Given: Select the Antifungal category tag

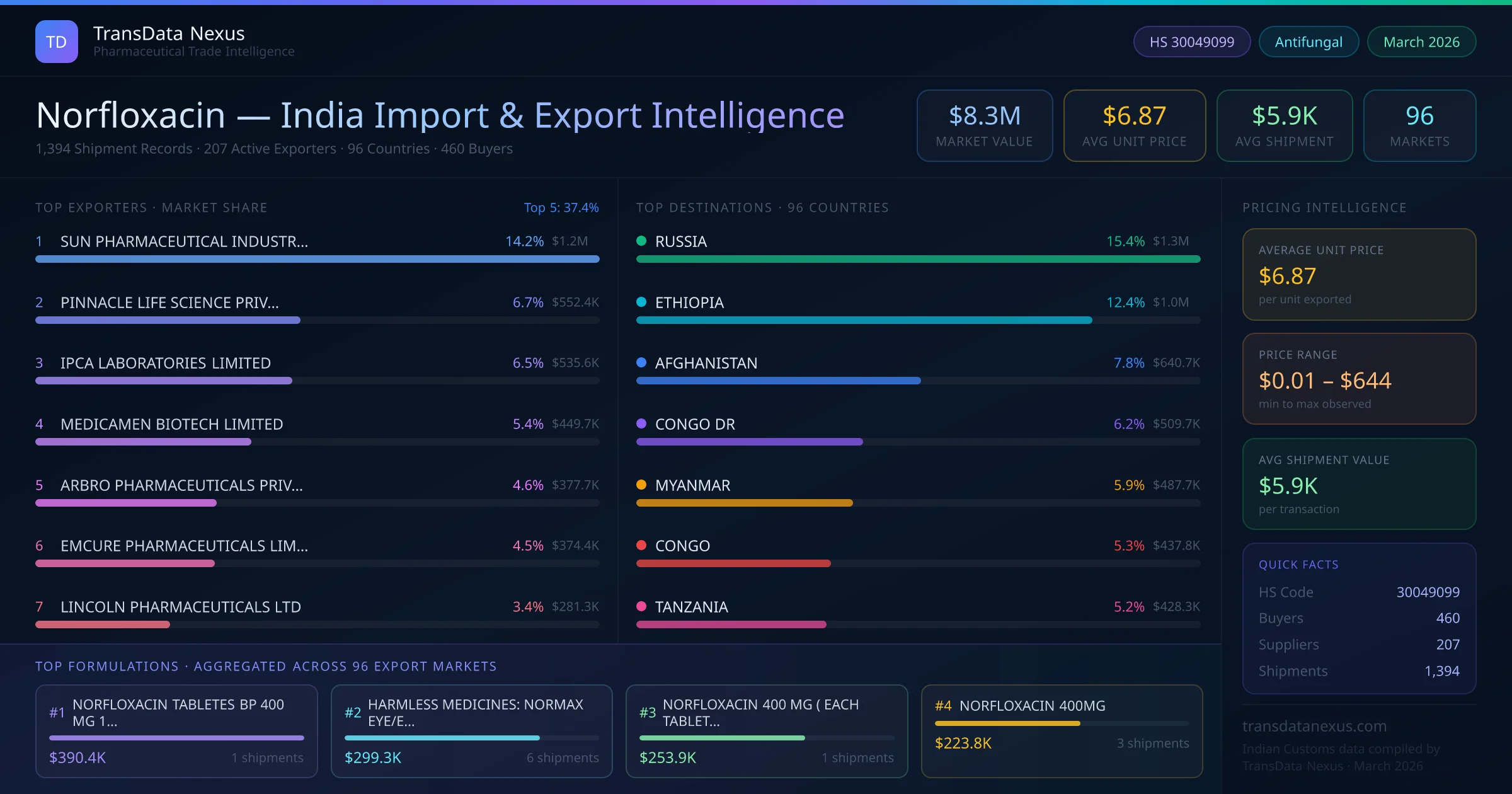Looking at the screenshot, I should 1309,42.
